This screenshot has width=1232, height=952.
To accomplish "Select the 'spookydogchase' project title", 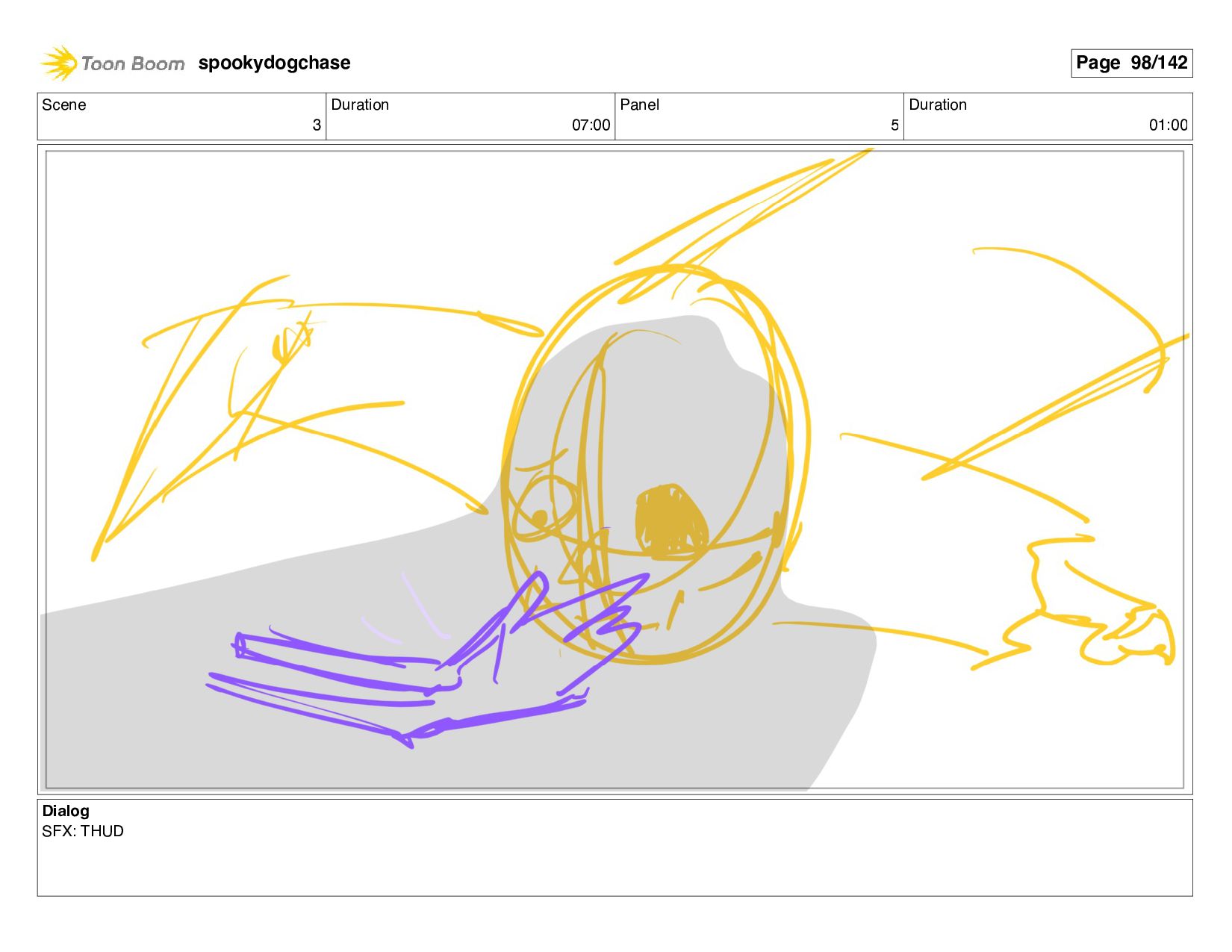I will [274, 63].
